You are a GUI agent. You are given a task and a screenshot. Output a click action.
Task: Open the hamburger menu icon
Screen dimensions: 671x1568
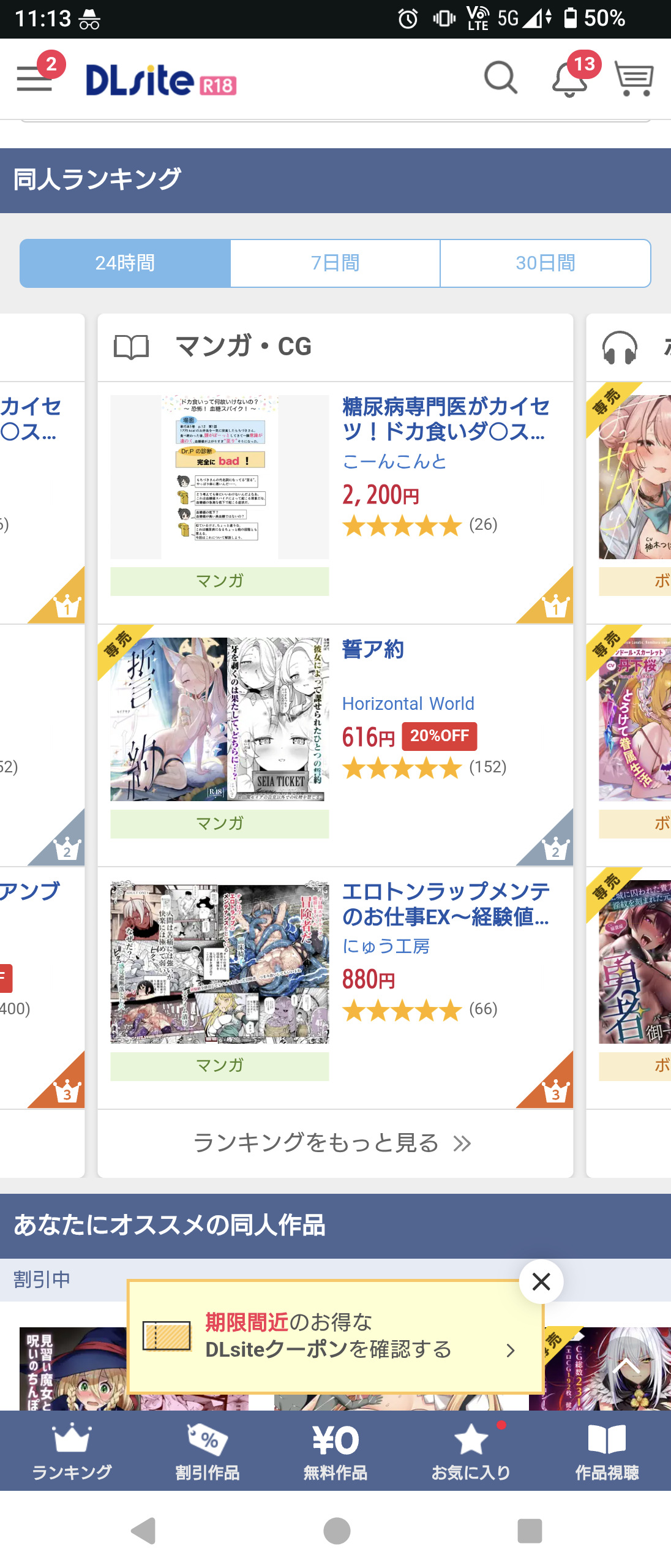click(34, 80)
